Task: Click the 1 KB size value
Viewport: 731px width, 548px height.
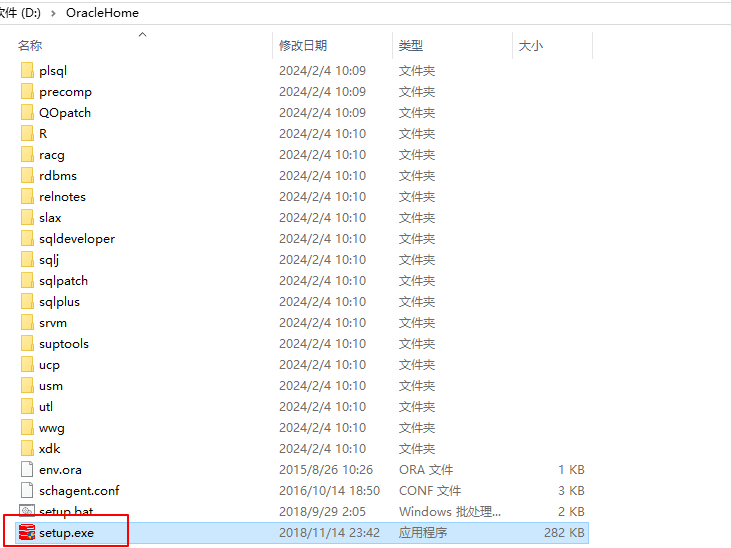Action: (571, 470)
